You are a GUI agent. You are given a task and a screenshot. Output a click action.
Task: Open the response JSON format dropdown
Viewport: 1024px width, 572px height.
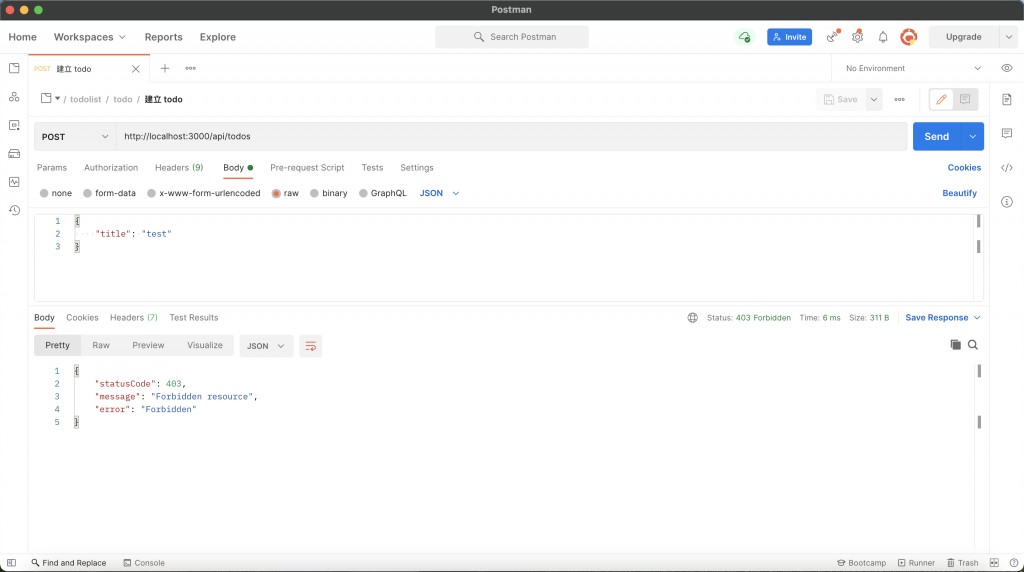pos(265,345)
